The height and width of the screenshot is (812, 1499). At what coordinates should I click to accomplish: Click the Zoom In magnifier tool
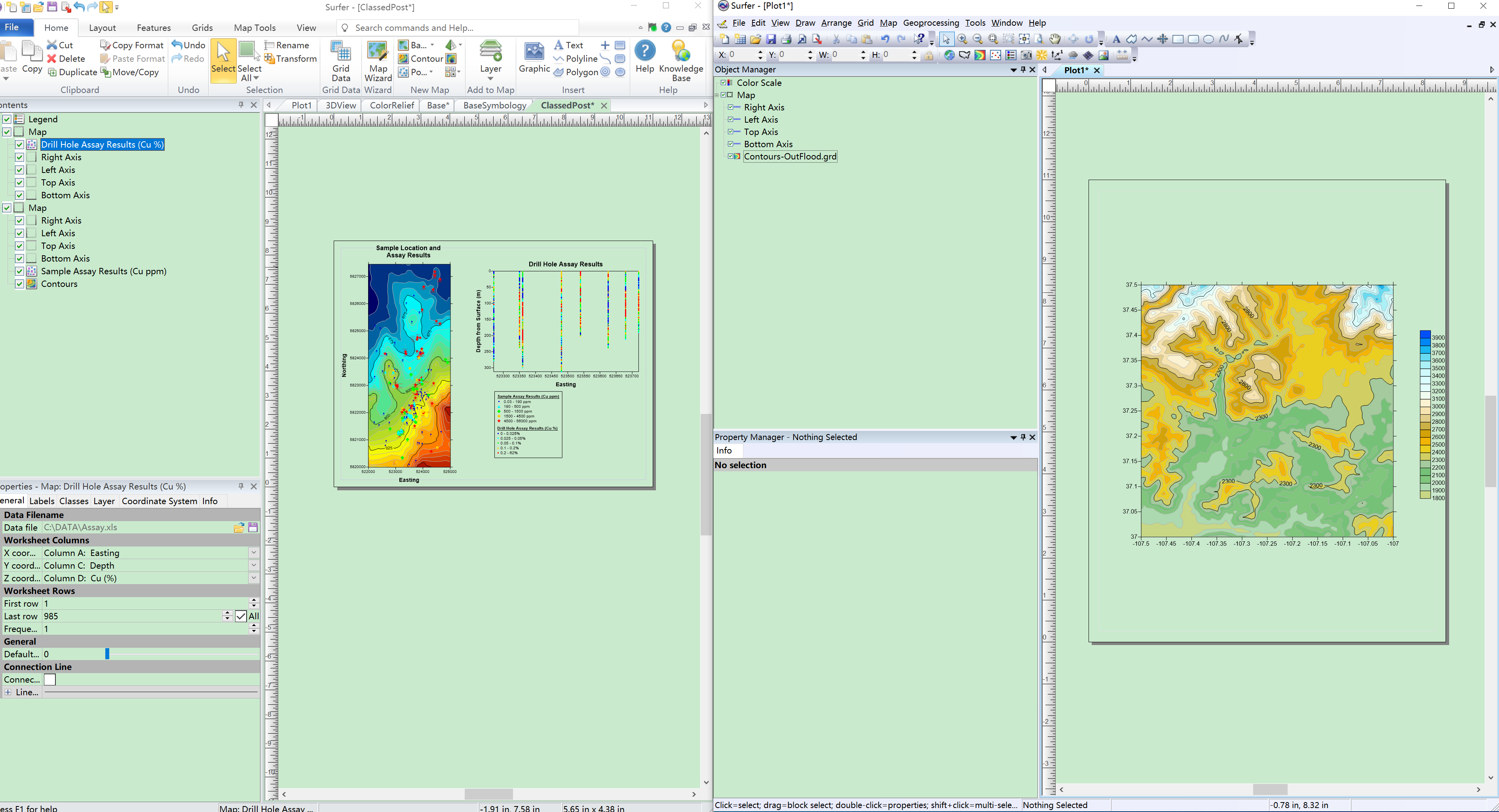pyautogui.click(x=963, y=39)
